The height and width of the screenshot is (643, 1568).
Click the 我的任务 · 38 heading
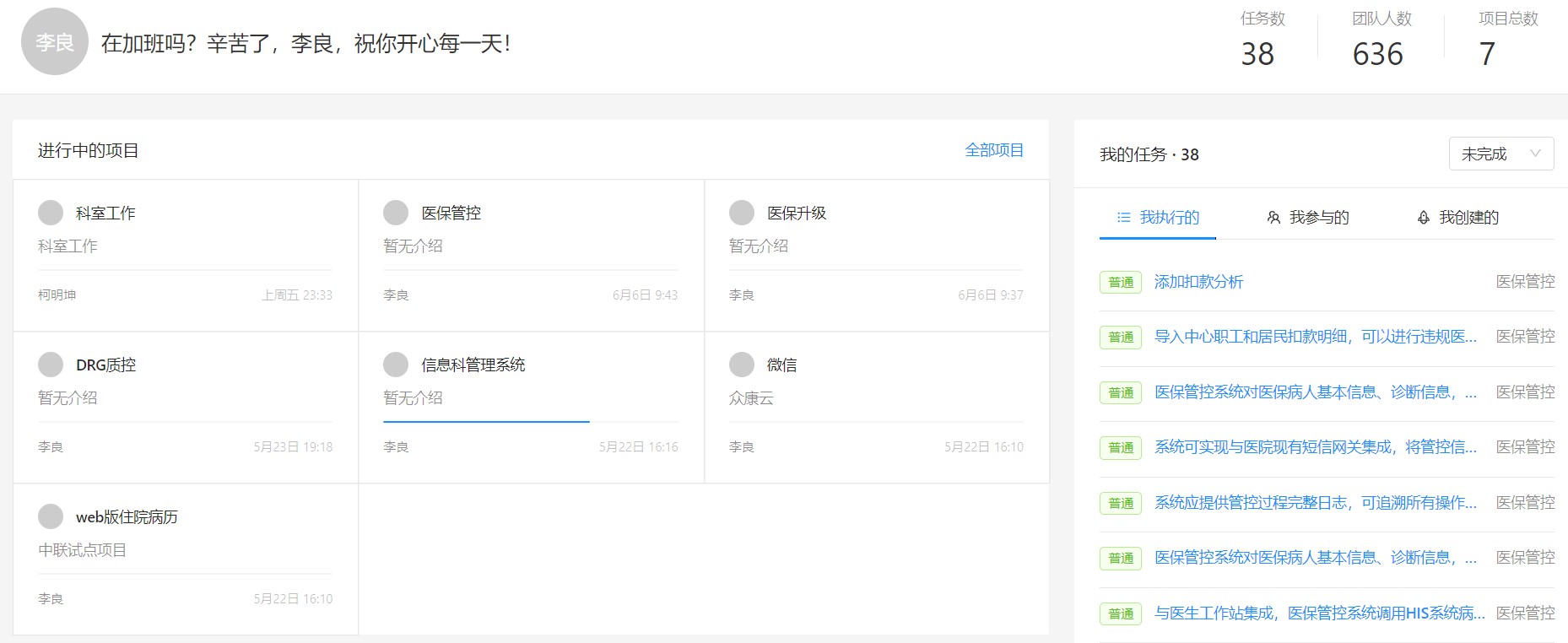(1149, 154)
